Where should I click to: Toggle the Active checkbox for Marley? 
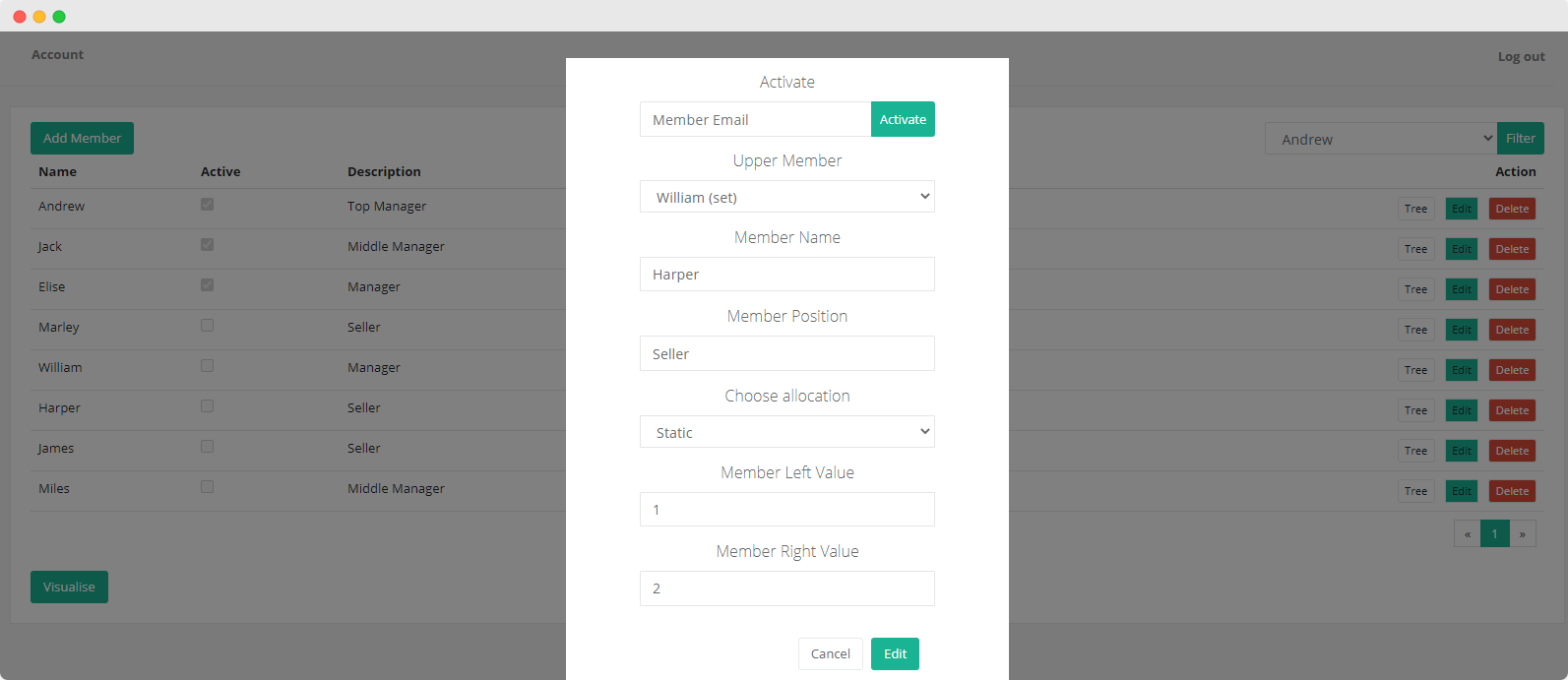tap(207, 326)
